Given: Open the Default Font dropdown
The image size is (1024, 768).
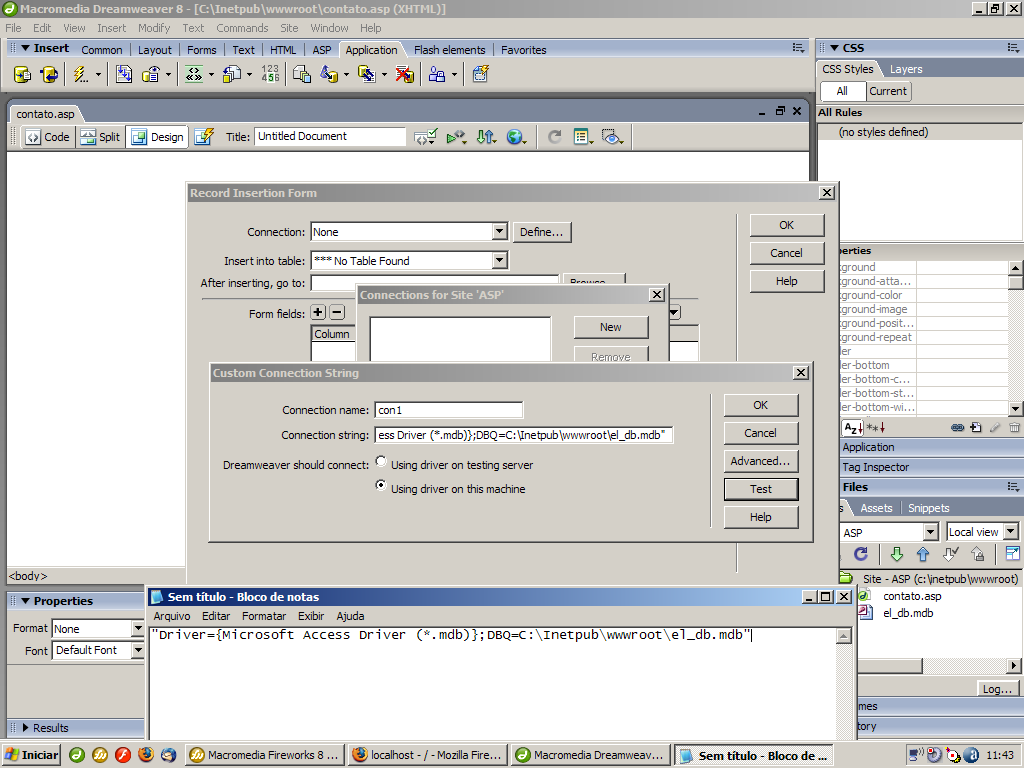Looking at the screenshot, I should [x=138, y=650].
